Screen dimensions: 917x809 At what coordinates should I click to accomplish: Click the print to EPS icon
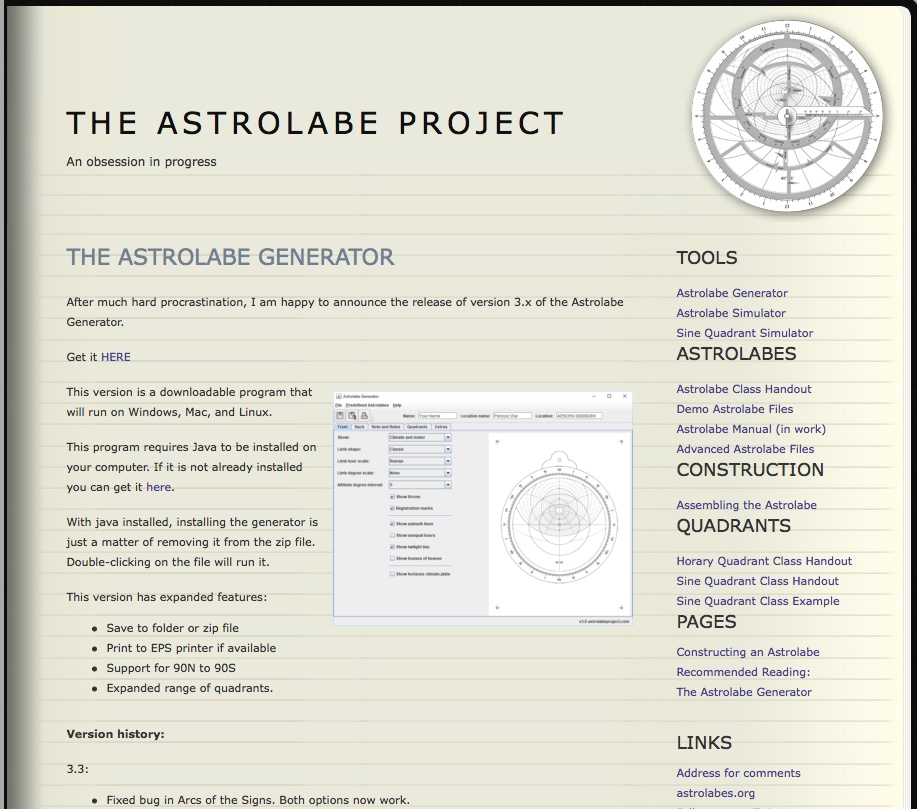point(363,414)
